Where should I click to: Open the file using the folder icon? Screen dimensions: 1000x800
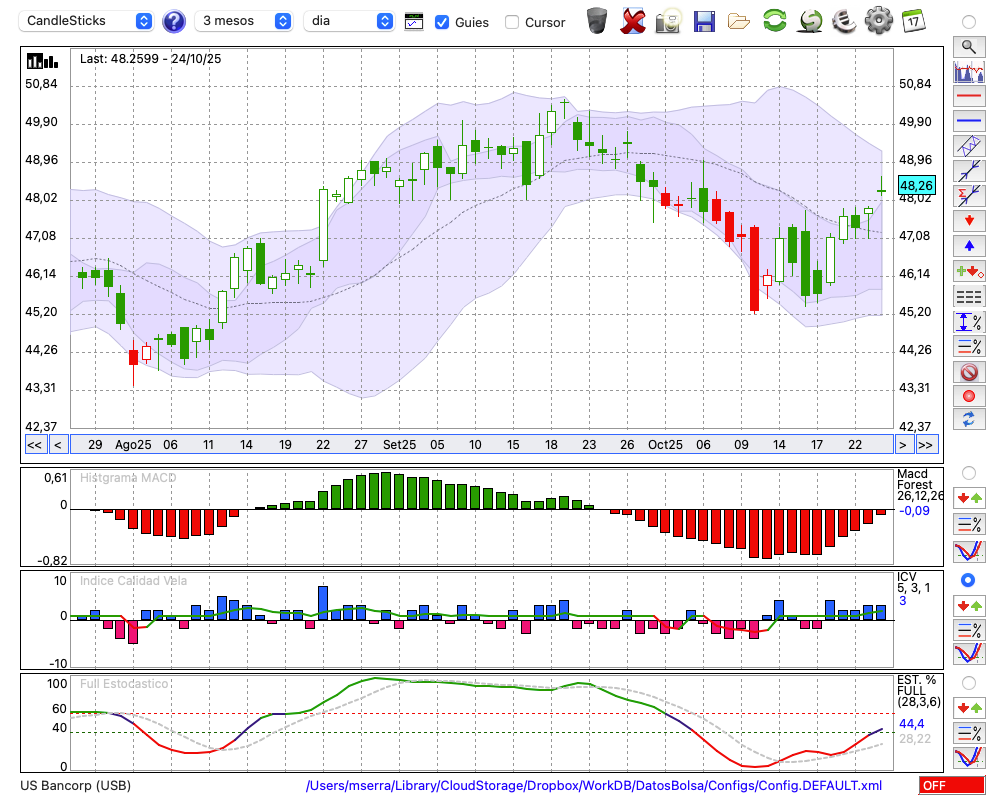(739, 22)
